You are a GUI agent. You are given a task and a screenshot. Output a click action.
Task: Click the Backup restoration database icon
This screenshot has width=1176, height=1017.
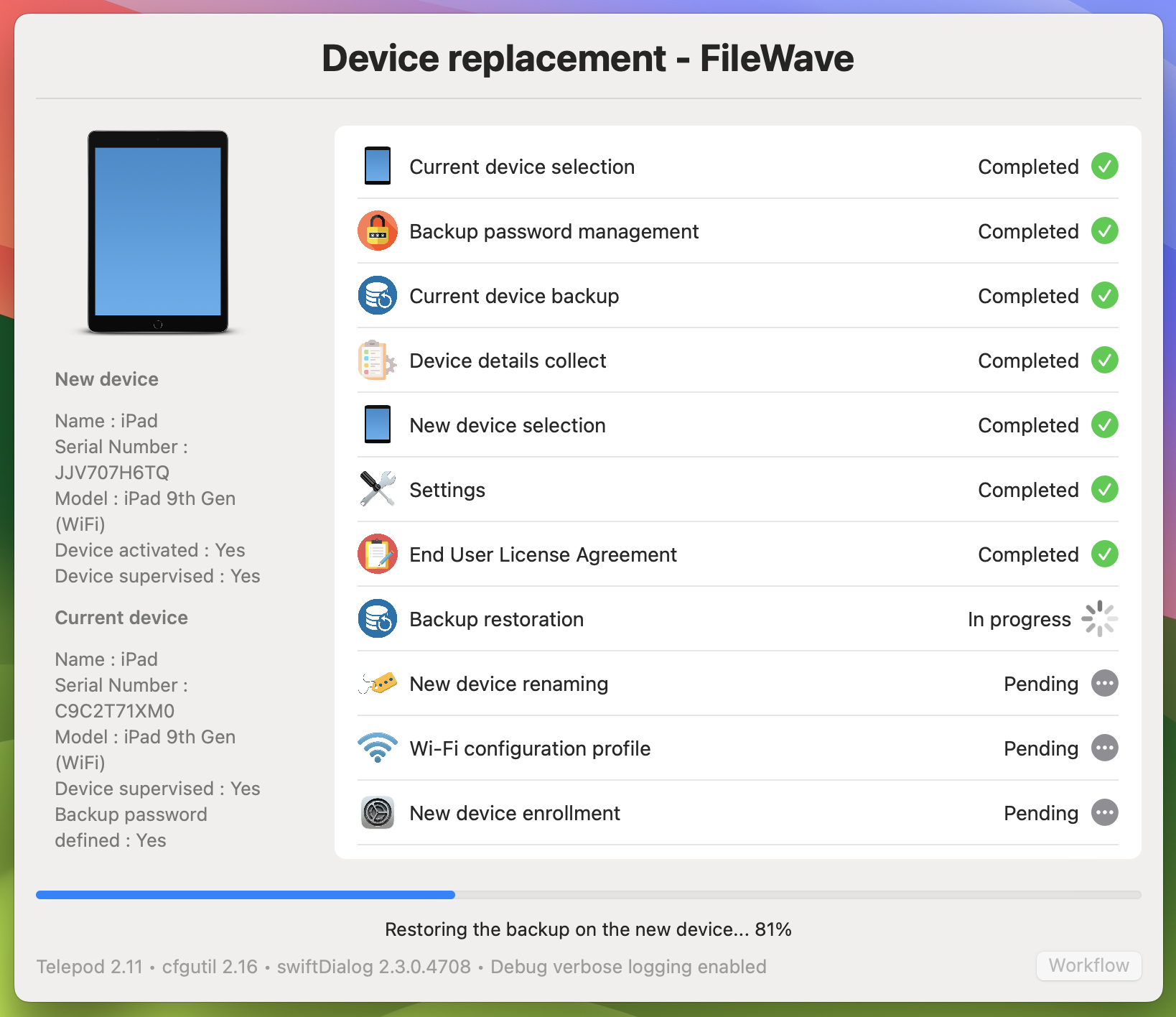tap(378, 619)
